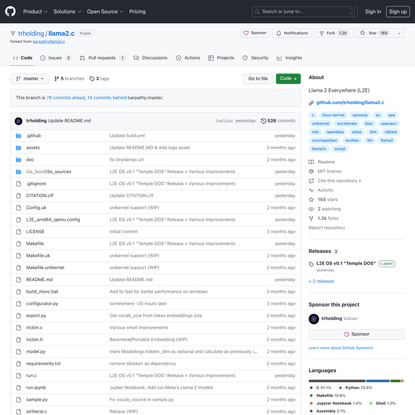Switch to the Pull requests tab
Image resolution: width=415 pixels, height=415 pixels.
click(x=102, y=58)
